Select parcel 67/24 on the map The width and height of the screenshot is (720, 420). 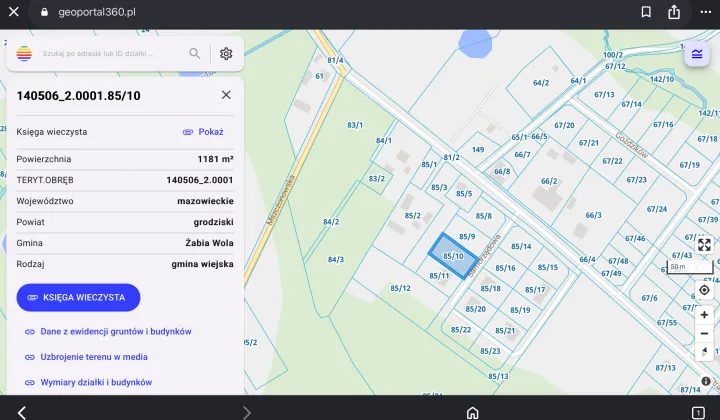coord(657,209)
